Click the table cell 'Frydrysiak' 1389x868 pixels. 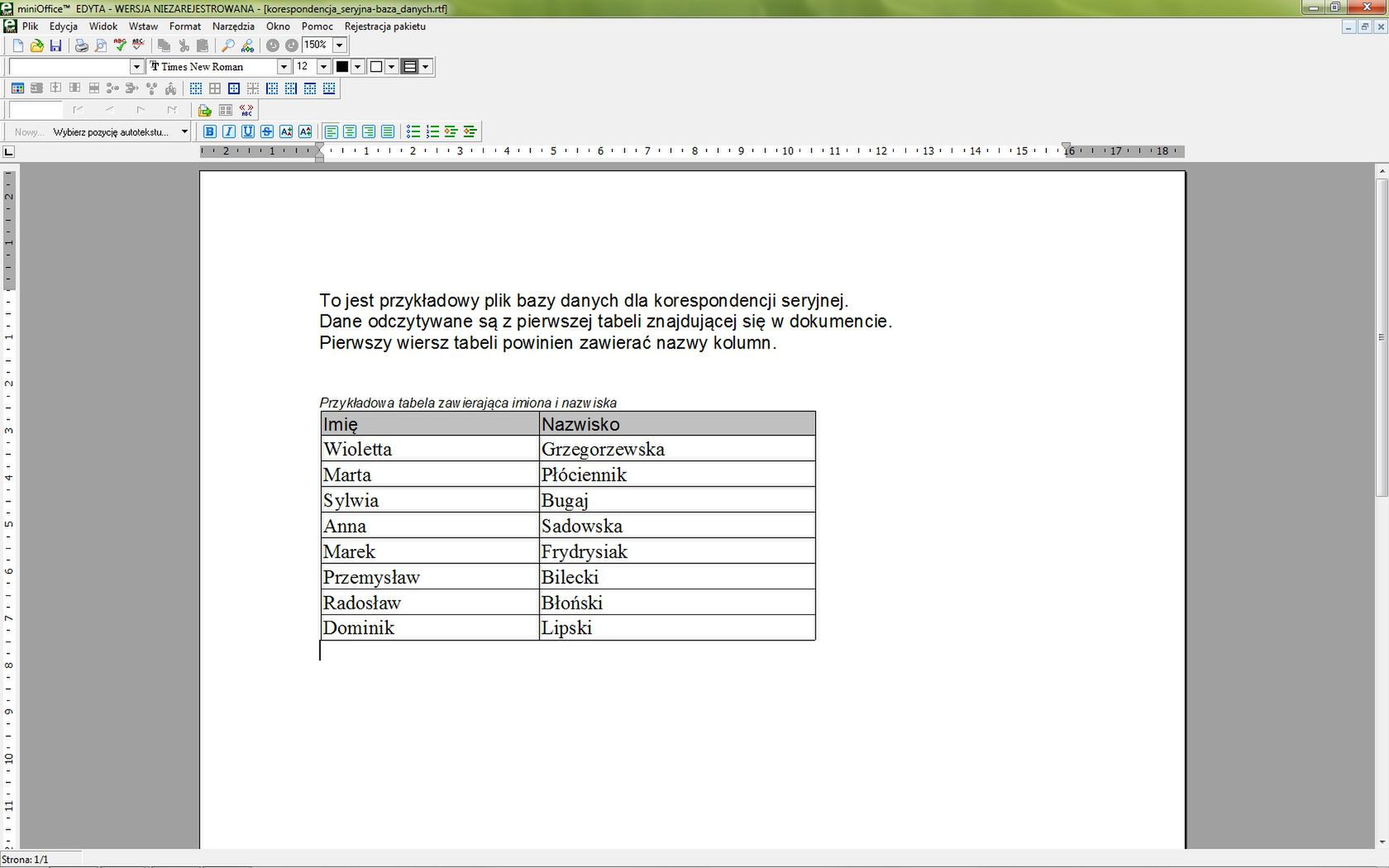tap(677, 551)
